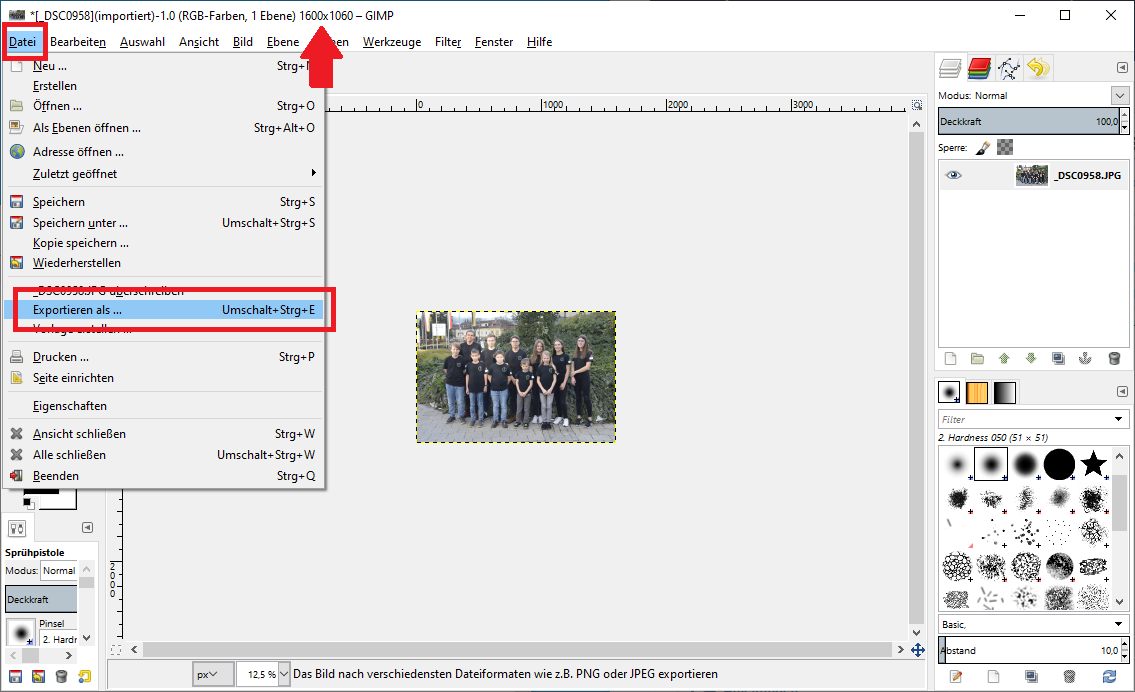Switch to the Patterns tab
This screenshot has height=692, width=1135.
pyautogui.click(x=976, y=392)
